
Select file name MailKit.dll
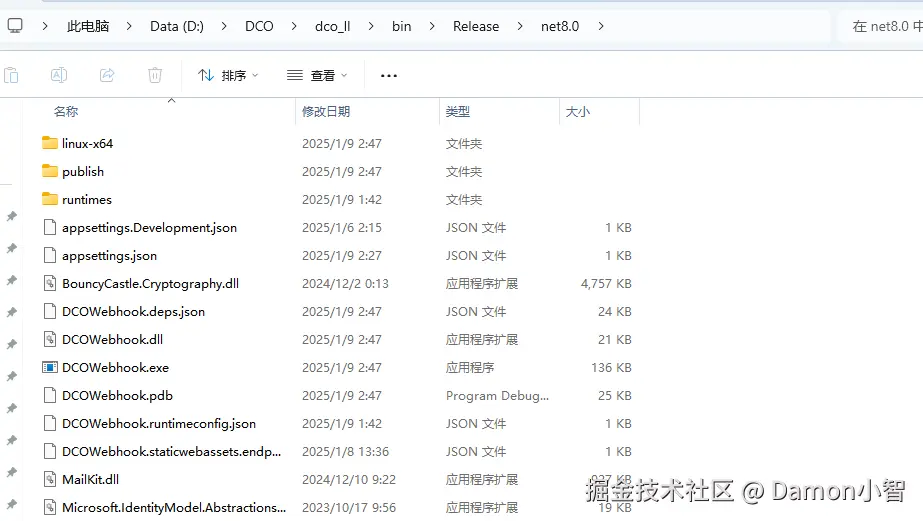(x=91, y=479)
